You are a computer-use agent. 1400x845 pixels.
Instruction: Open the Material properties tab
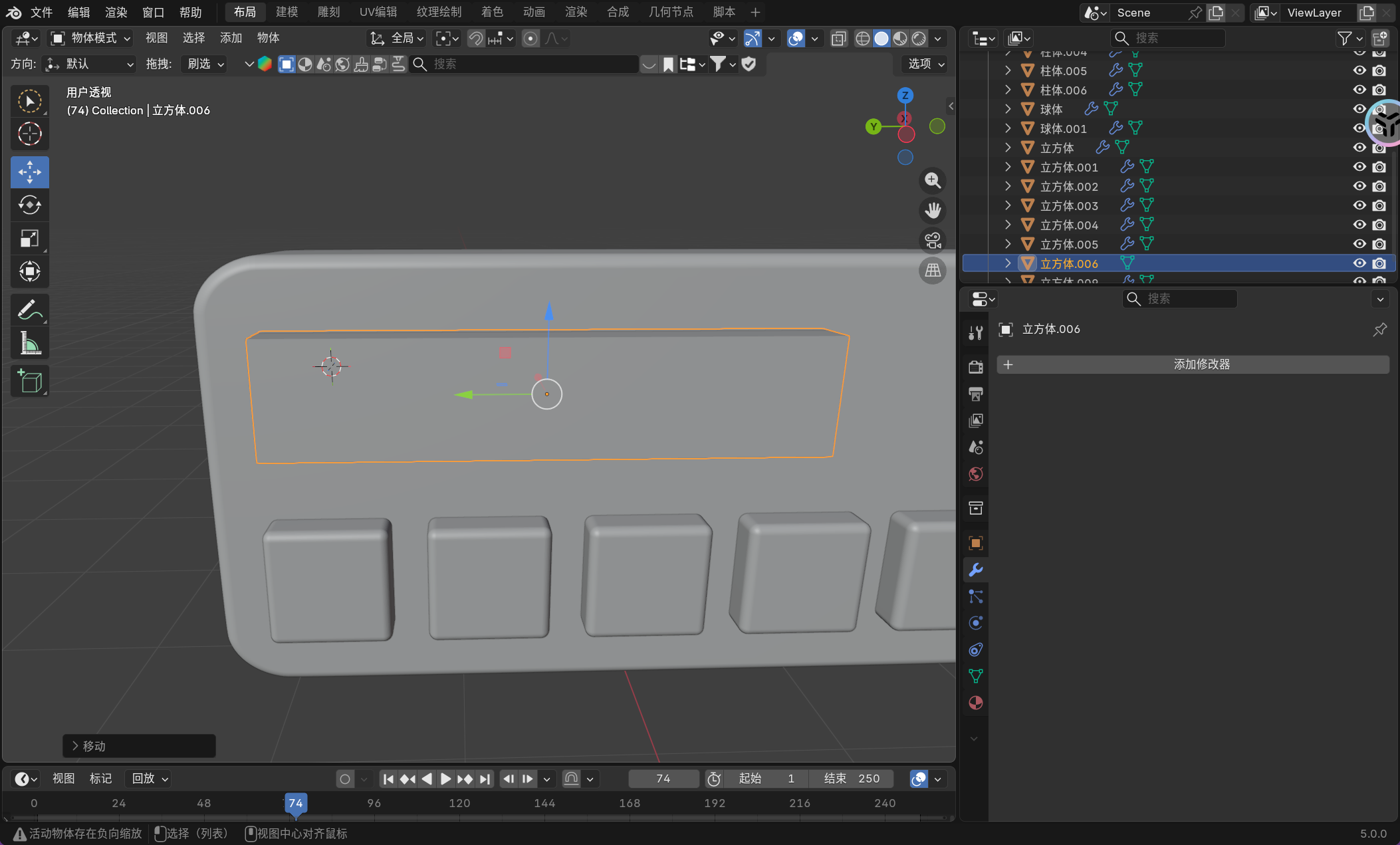click(x=975, y=703)
